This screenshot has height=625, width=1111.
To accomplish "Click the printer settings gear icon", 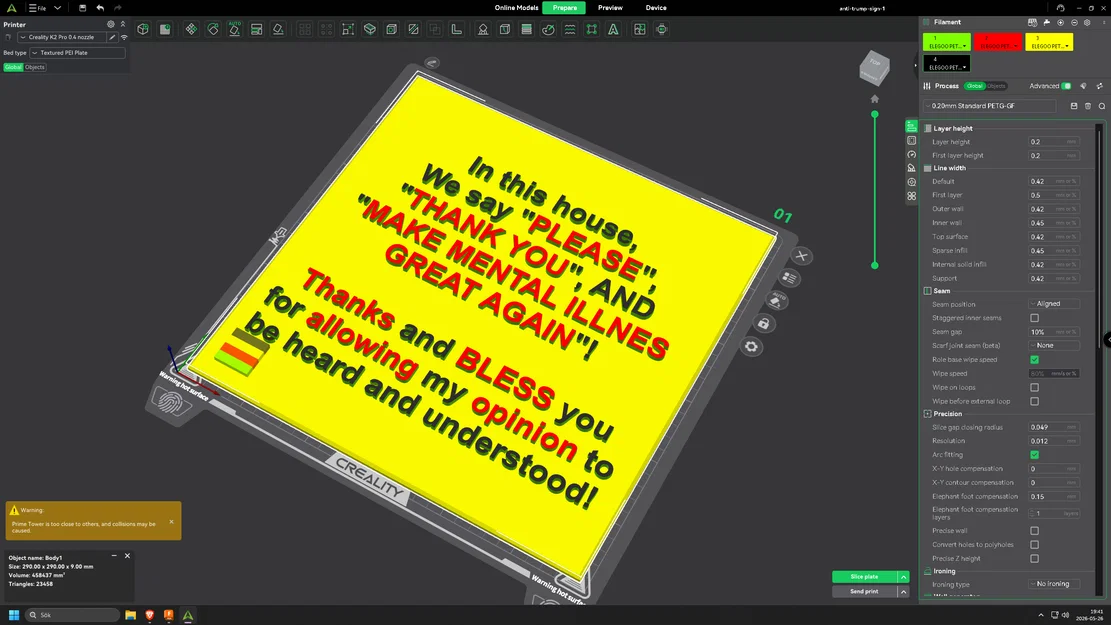I will click(x=111, y=24).
